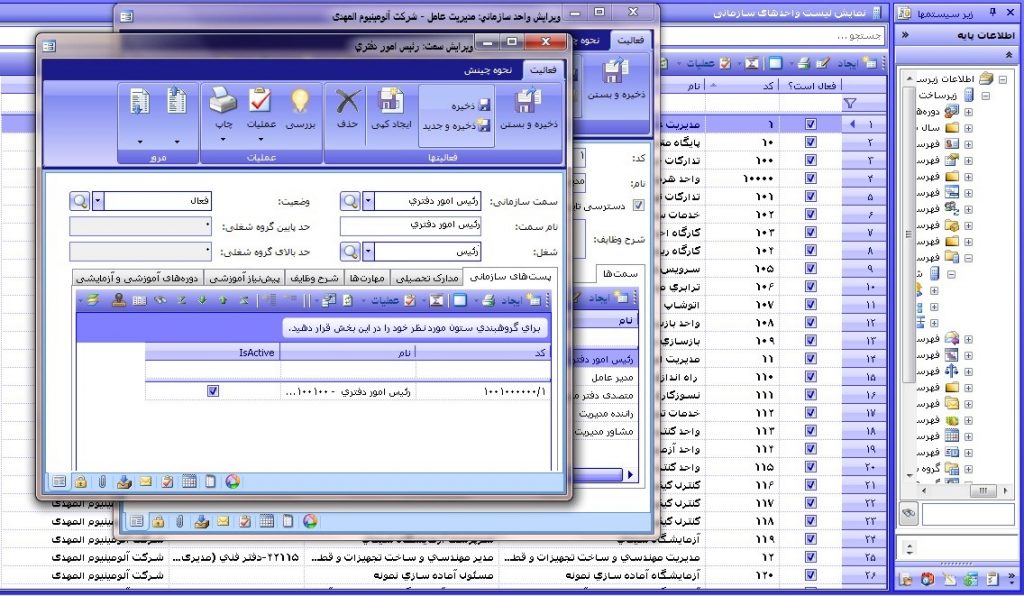The image size is (1024, 596).
Task: Click the envelope icon in dialog status bar
Action: tap(145, 482)
